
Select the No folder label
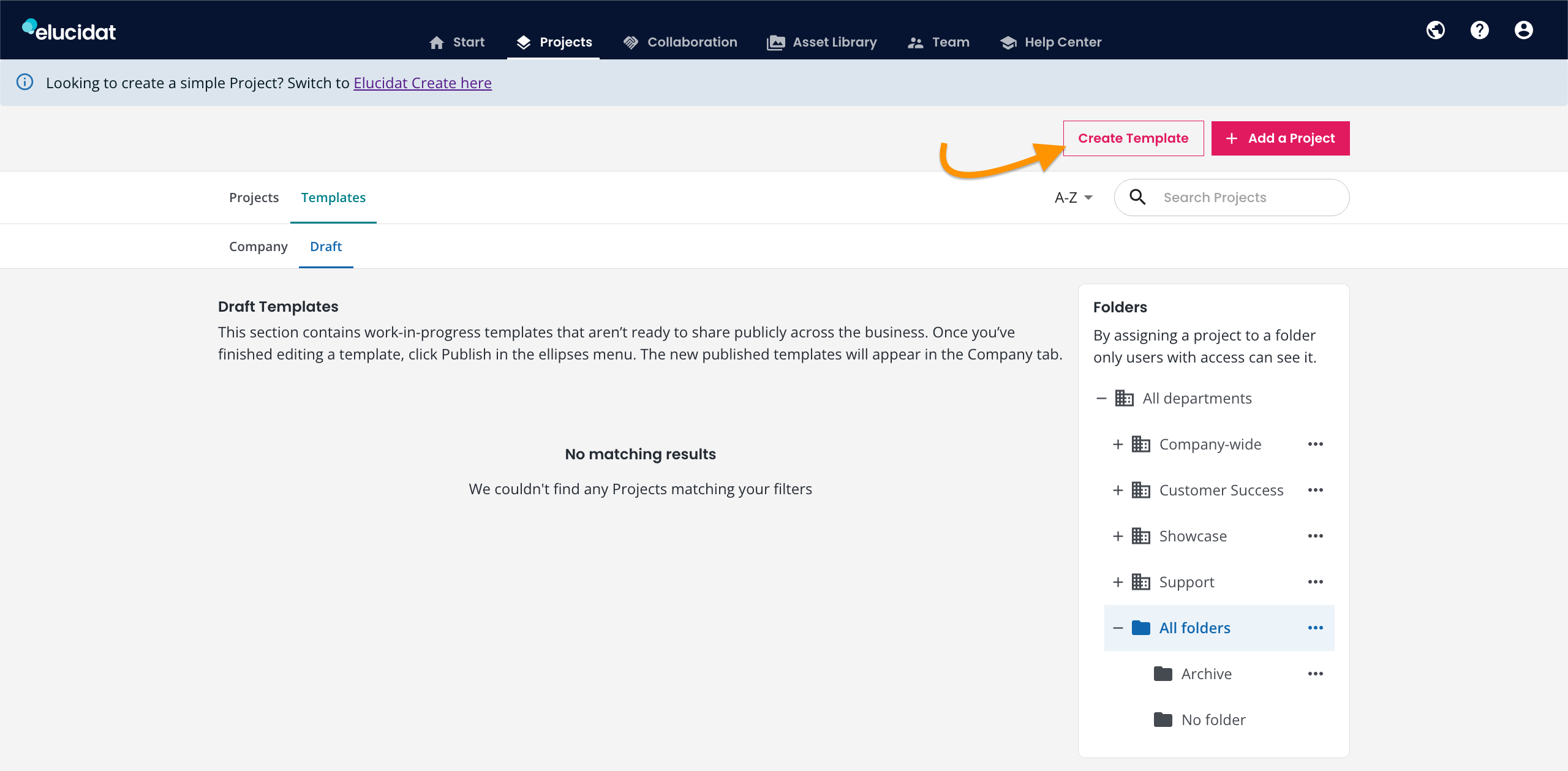(1213, 720)
